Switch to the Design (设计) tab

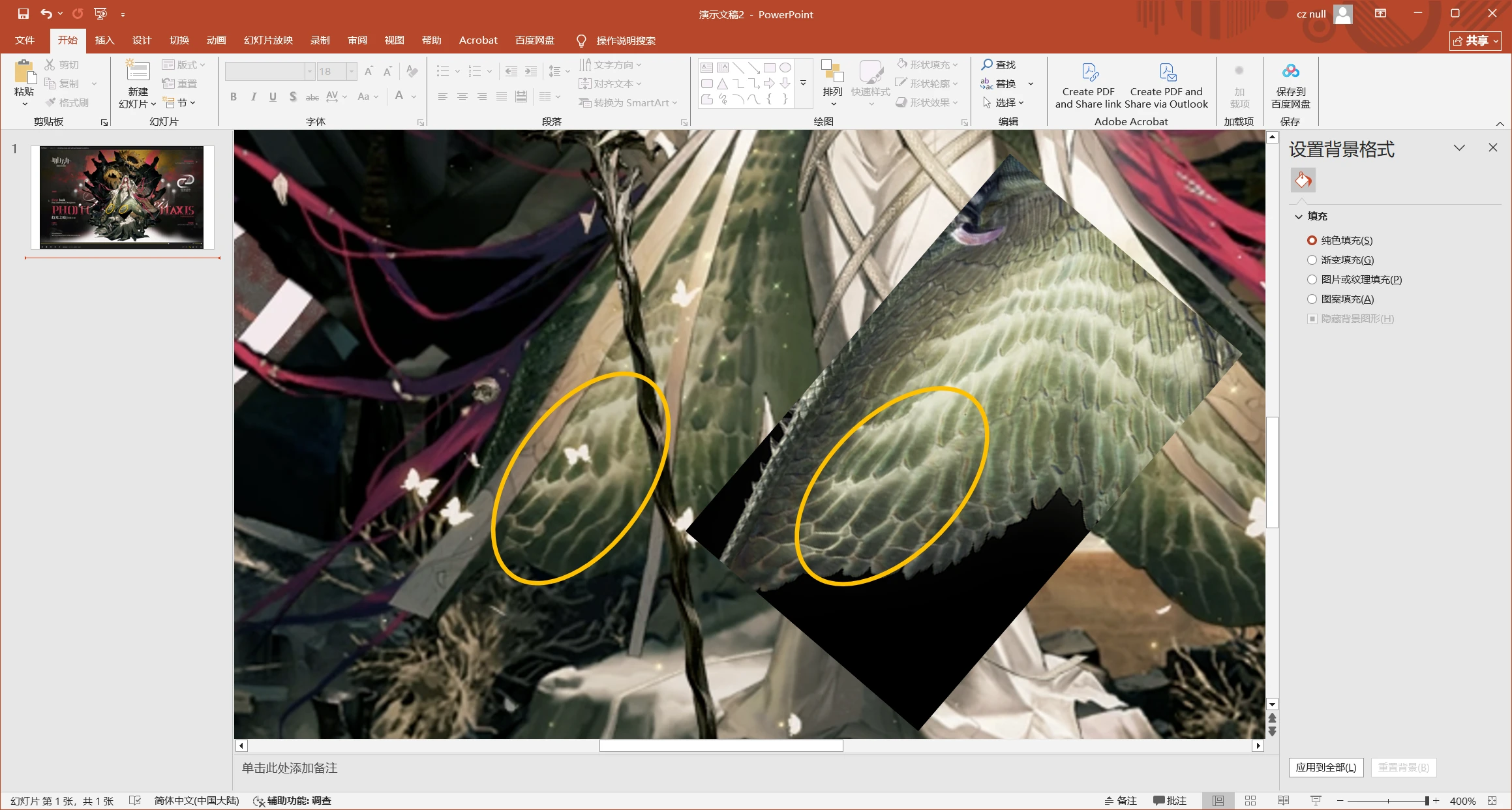142,40
